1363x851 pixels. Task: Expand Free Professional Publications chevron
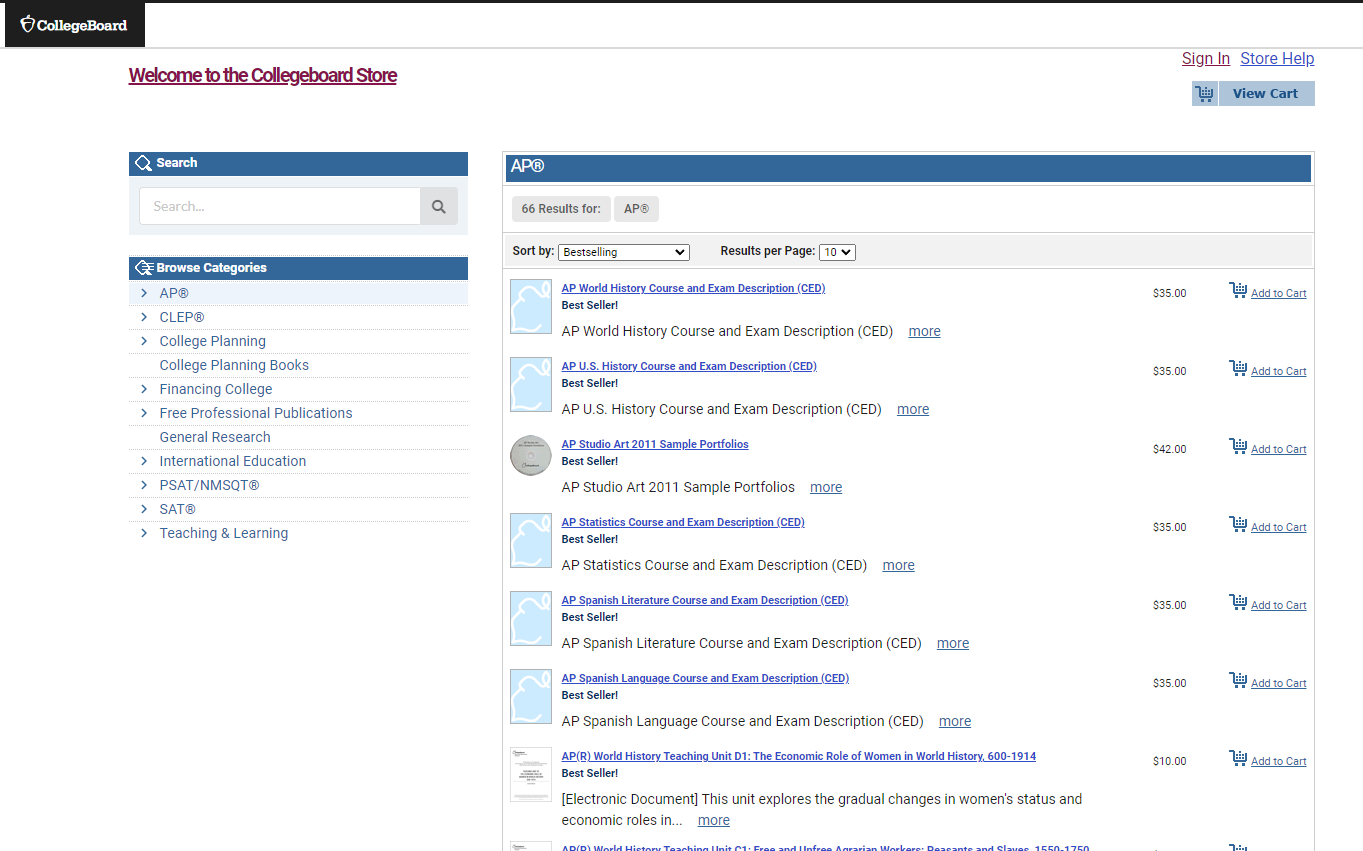[x=144, y=413]
